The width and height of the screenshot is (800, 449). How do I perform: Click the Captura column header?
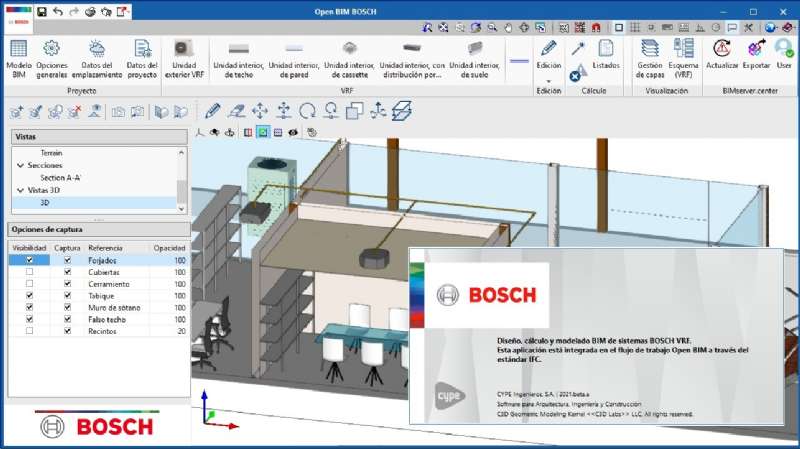(x=67, y=248)
